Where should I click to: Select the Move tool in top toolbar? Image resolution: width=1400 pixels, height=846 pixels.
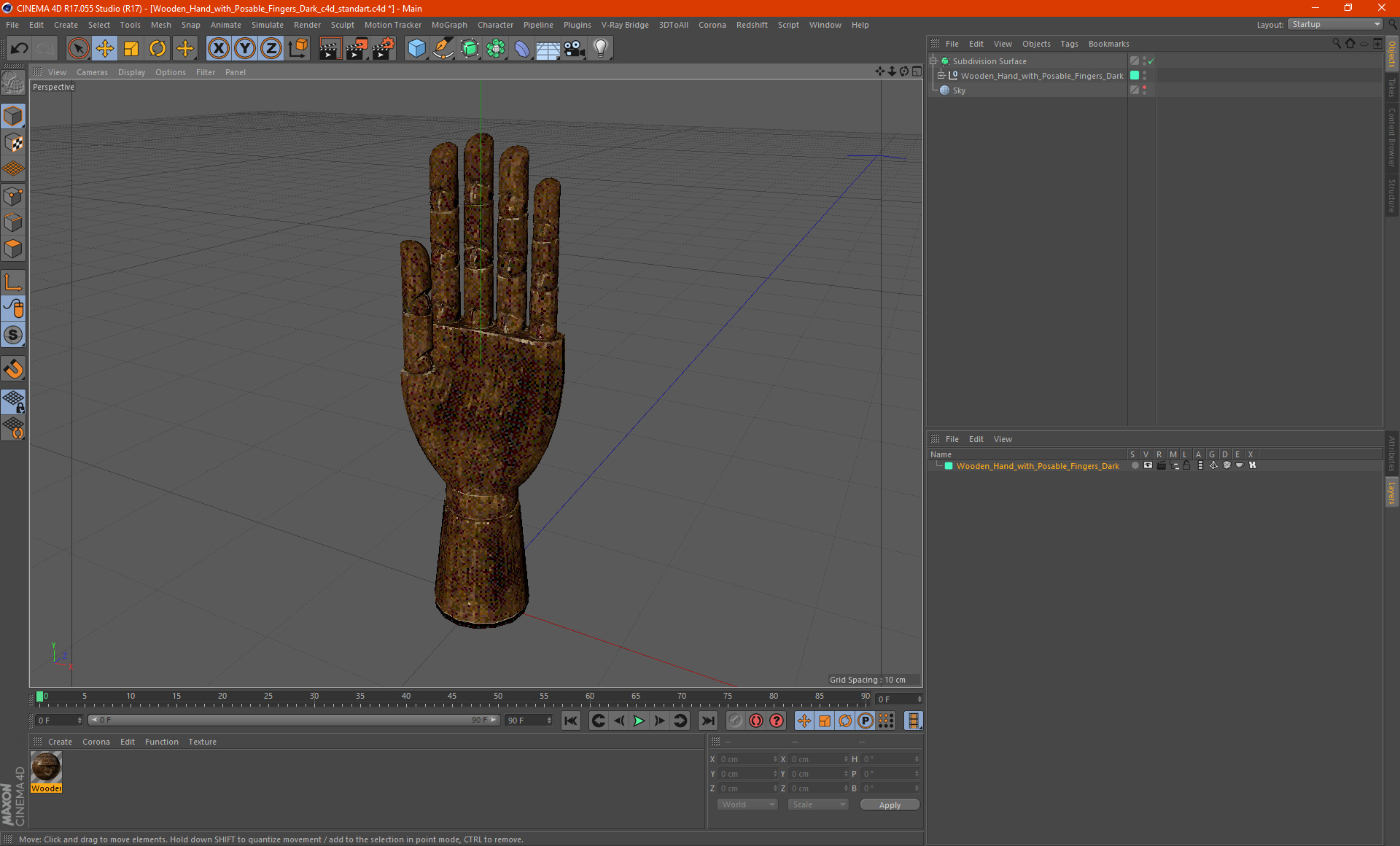point(105,49)
